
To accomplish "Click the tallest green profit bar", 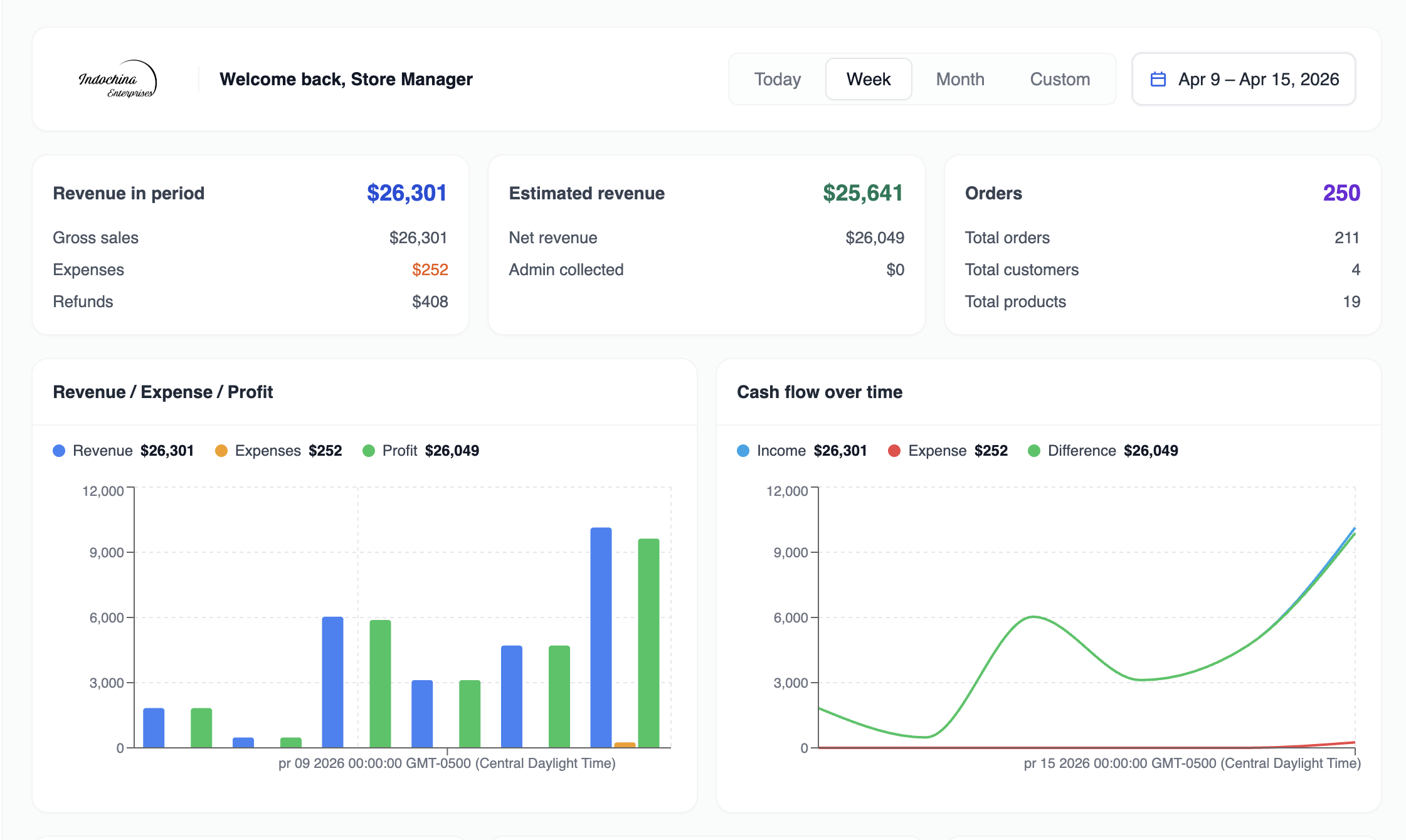I will point(648,643).
